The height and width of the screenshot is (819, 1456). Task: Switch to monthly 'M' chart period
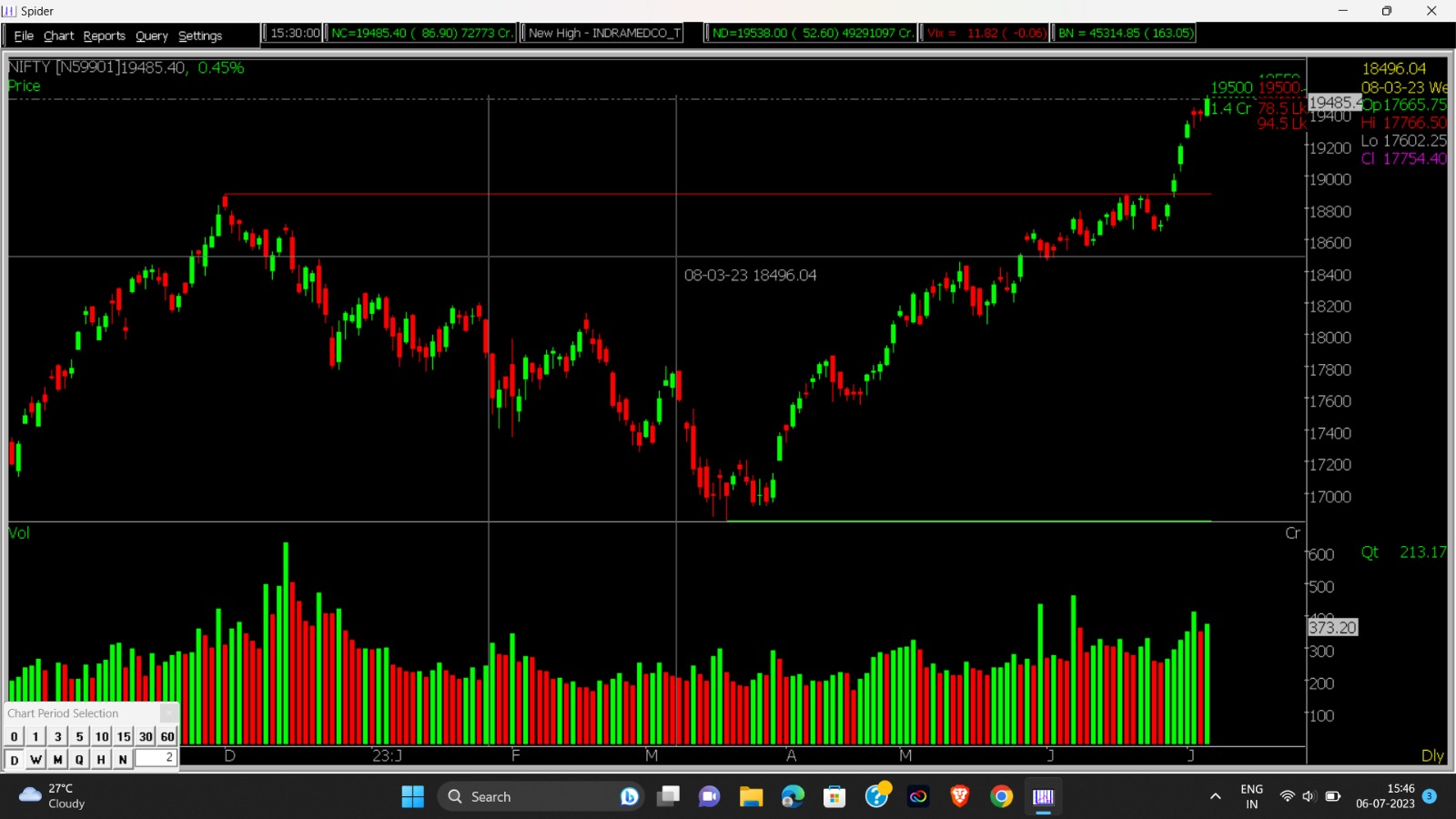click(x=57, y=759)
